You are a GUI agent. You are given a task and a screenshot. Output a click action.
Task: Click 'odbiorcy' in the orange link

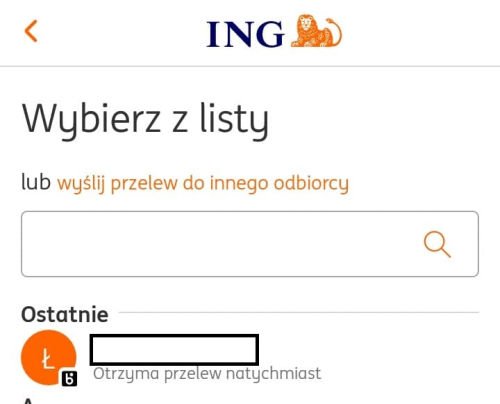311,184
